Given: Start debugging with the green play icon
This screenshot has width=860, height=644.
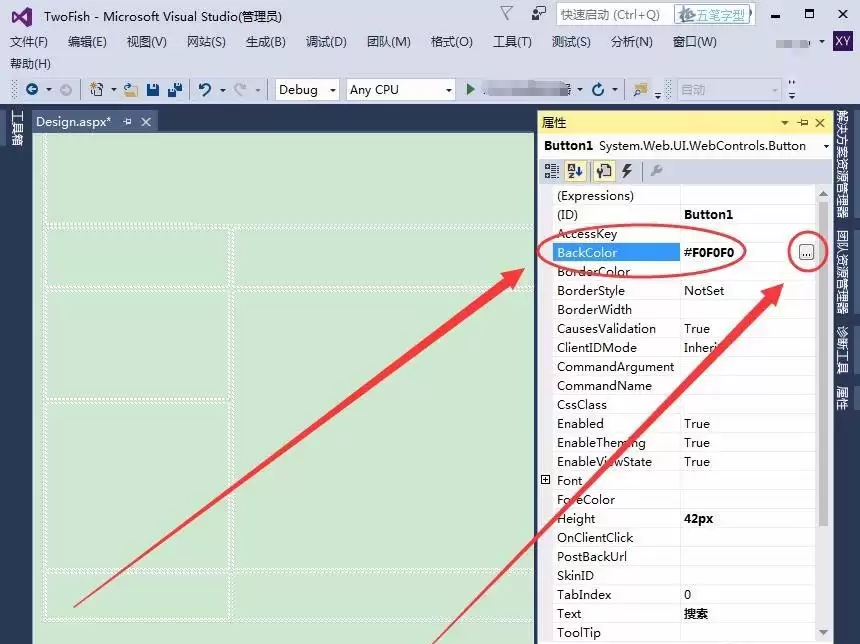Looking at the screenshot, I should click(469, 90).
